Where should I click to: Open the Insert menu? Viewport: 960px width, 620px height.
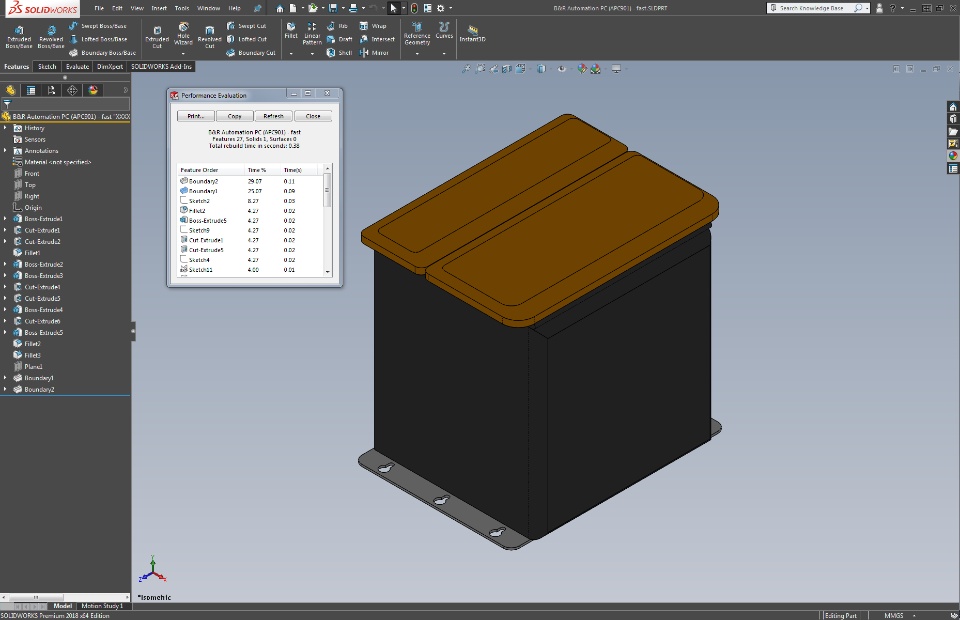click(x=158, y=8)
